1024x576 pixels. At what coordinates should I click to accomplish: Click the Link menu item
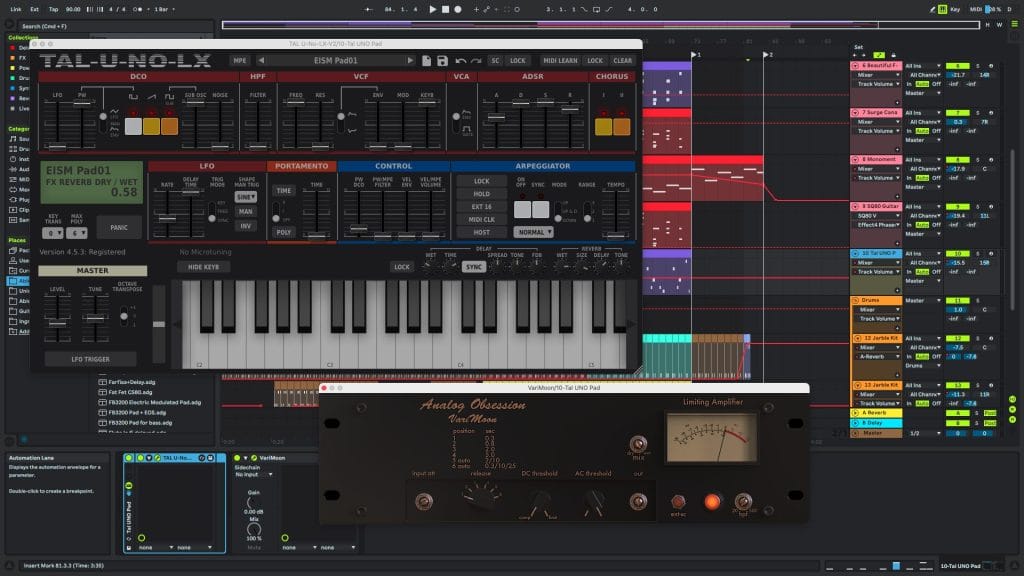(x=15, y=9)
